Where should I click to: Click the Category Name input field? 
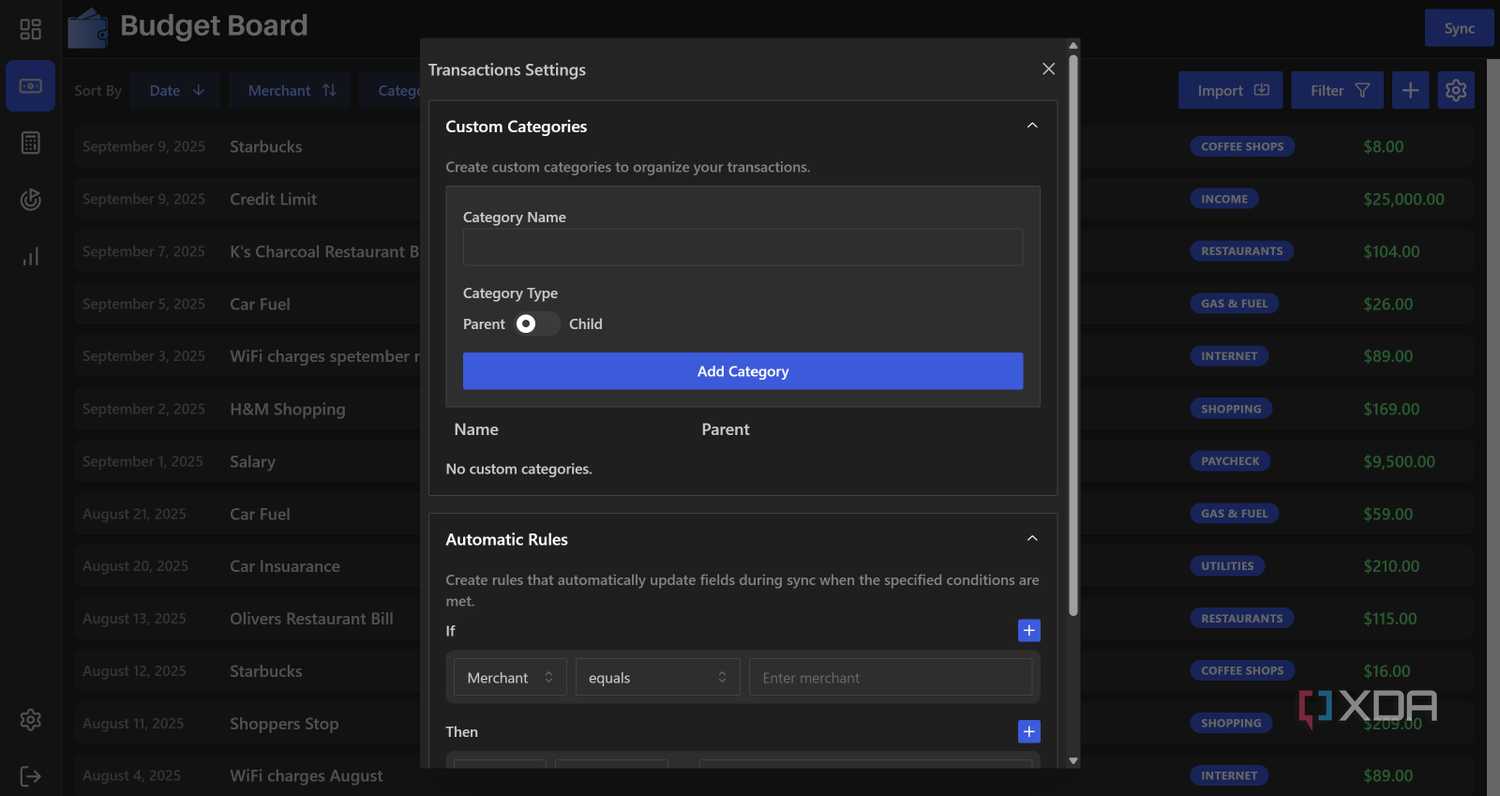[x=743, y=247]
